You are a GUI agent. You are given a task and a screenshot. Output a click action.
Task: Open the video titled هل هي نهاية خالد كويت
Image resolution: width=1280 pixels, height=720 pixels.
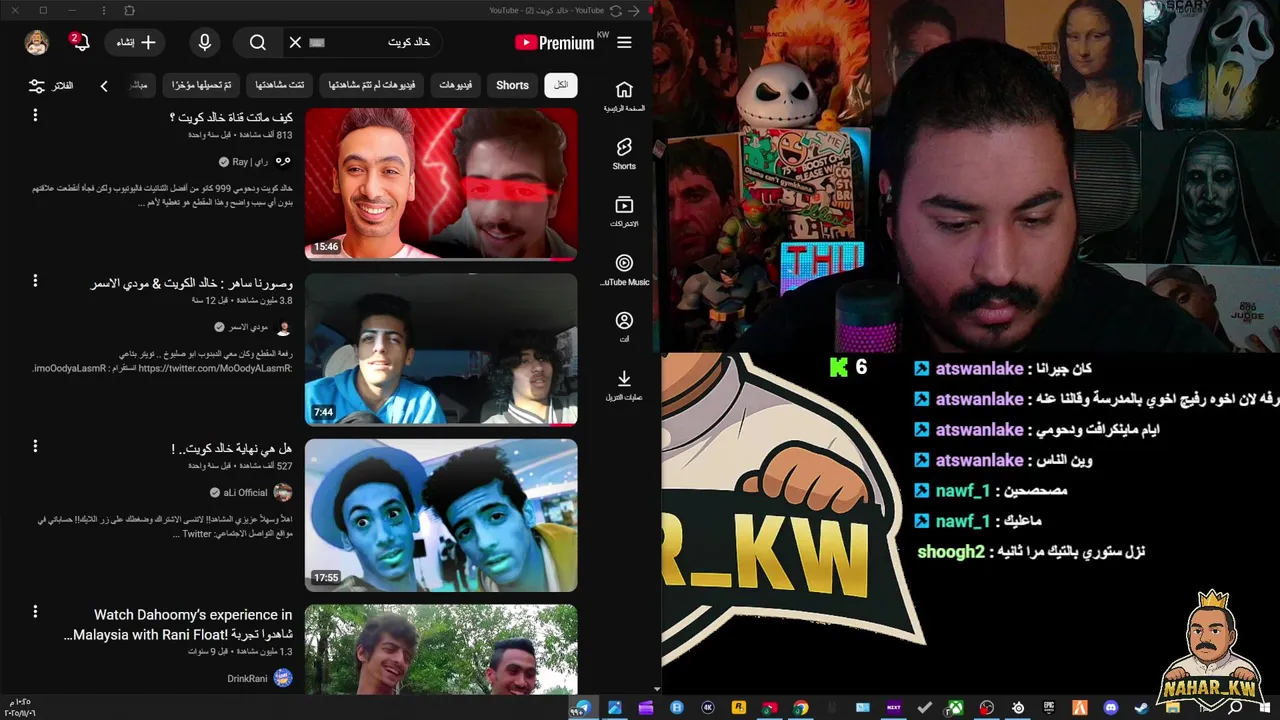coord(231,449)
